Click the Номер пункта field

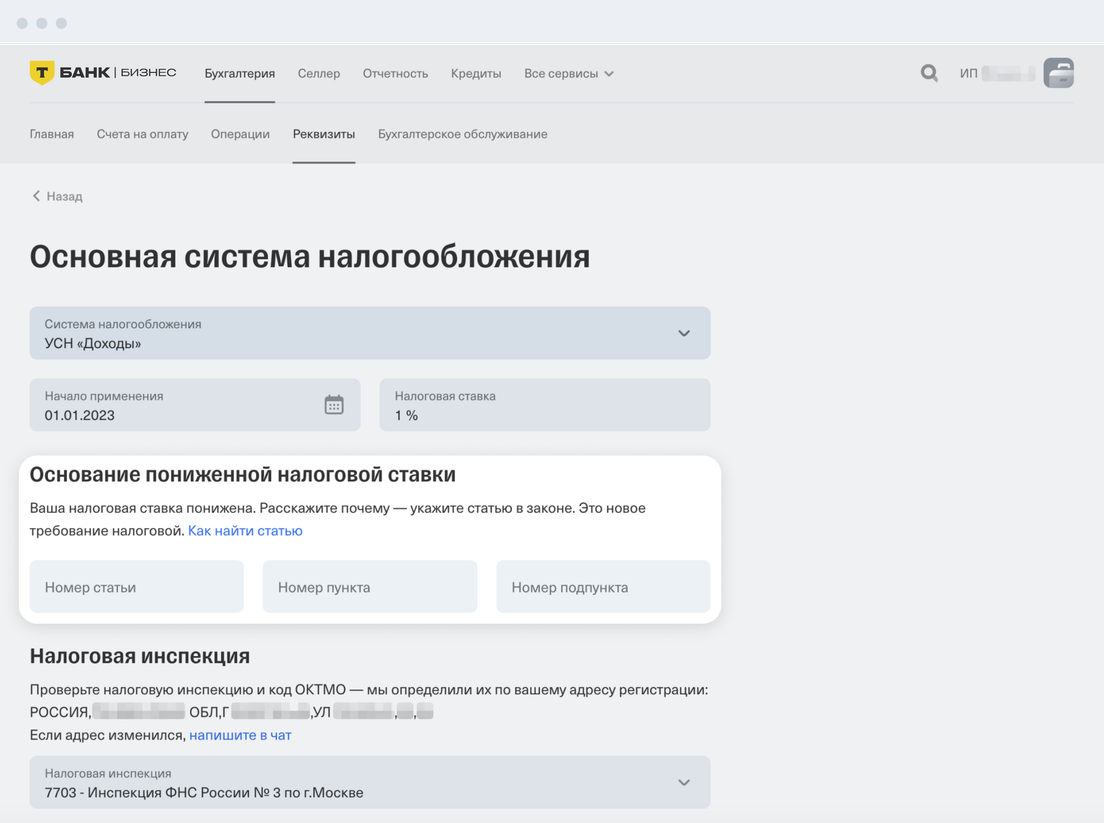tap(370, 586)
